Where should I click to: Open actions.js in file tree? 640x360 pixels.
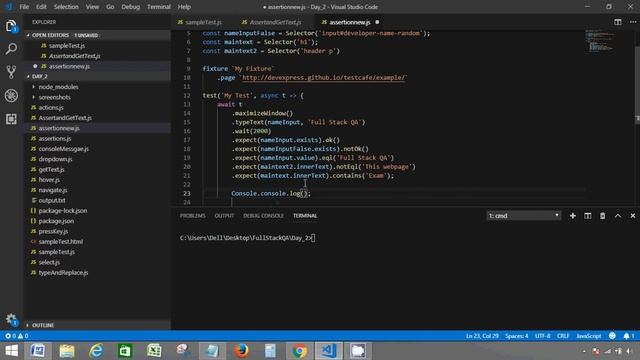click(x=51, y=107)
